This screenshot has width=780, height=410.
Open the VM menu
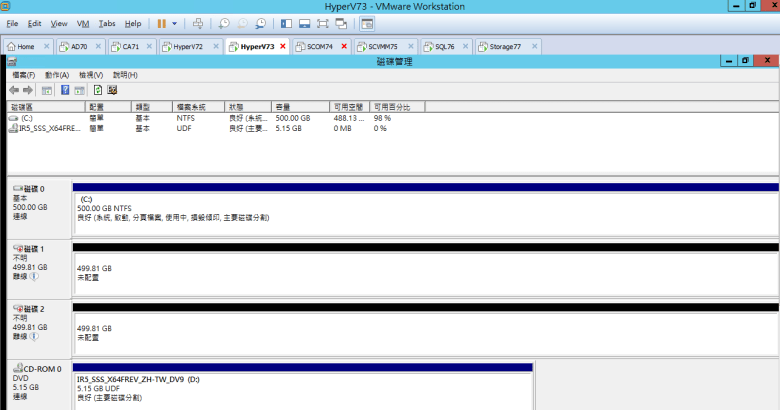point(83,22)
